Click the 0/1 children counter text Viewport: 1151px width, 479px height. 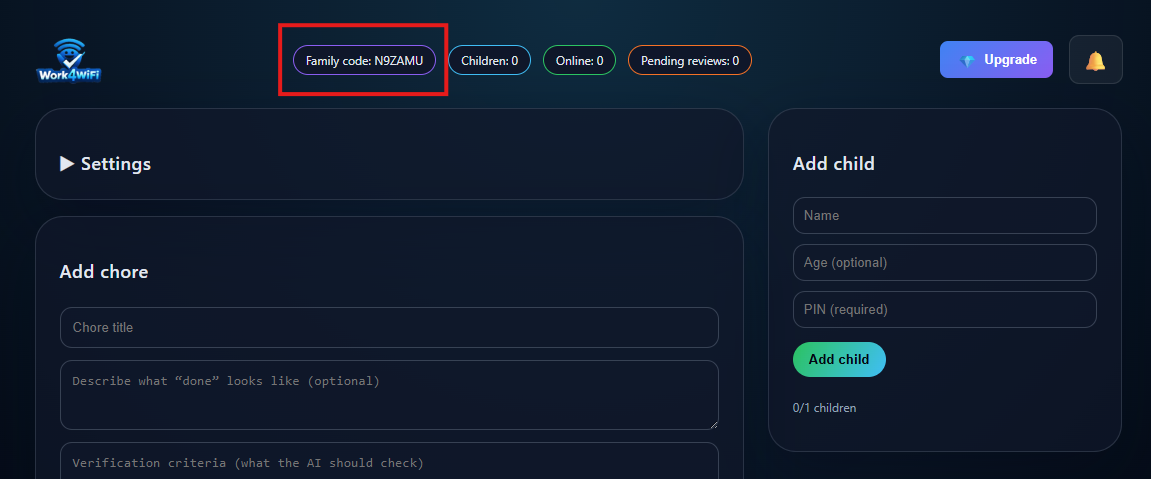(x=824, y=408)
